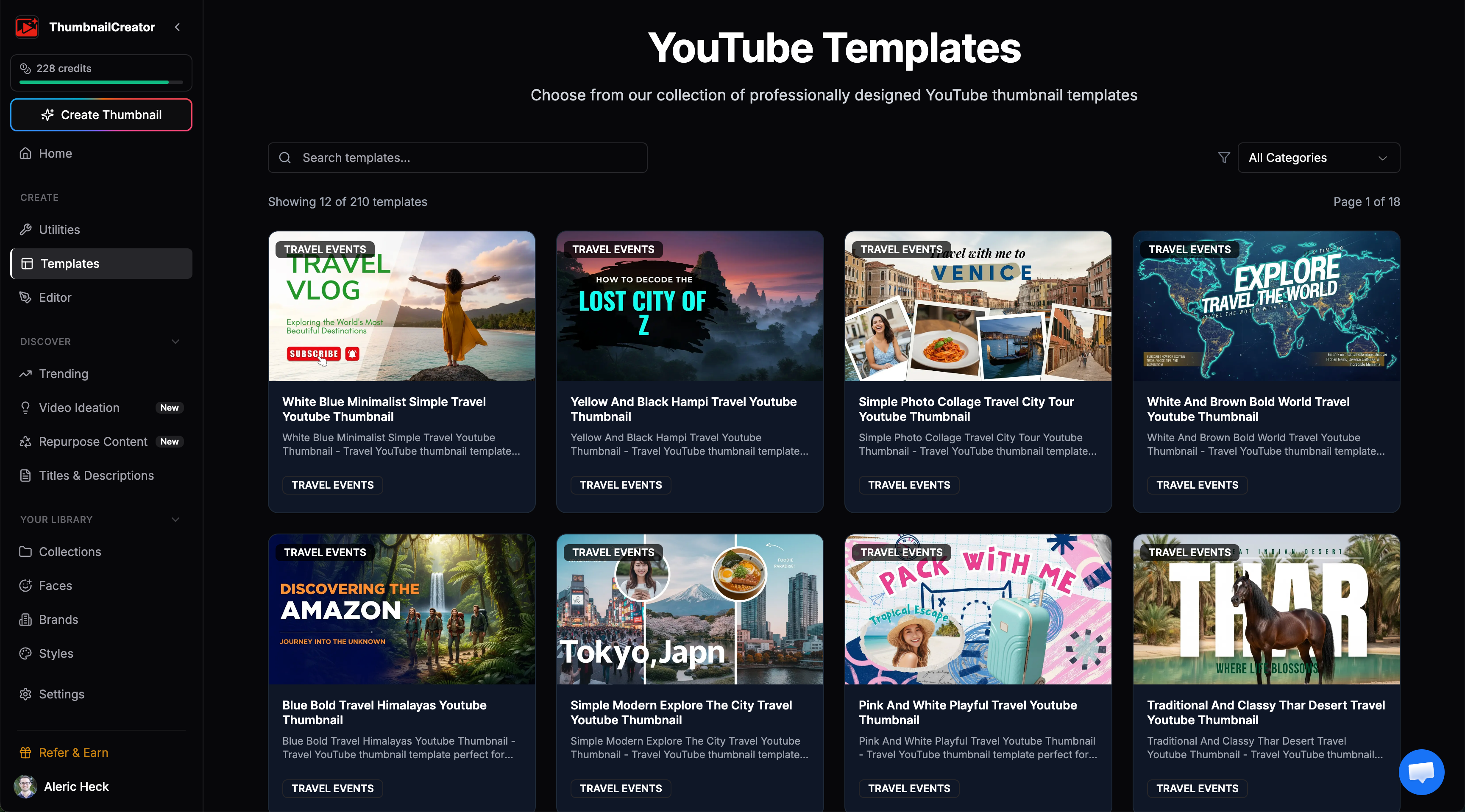Screen dimensions: 1465x812
Task: Open the chat support bubble
Action: click(x=1421, y=772)
